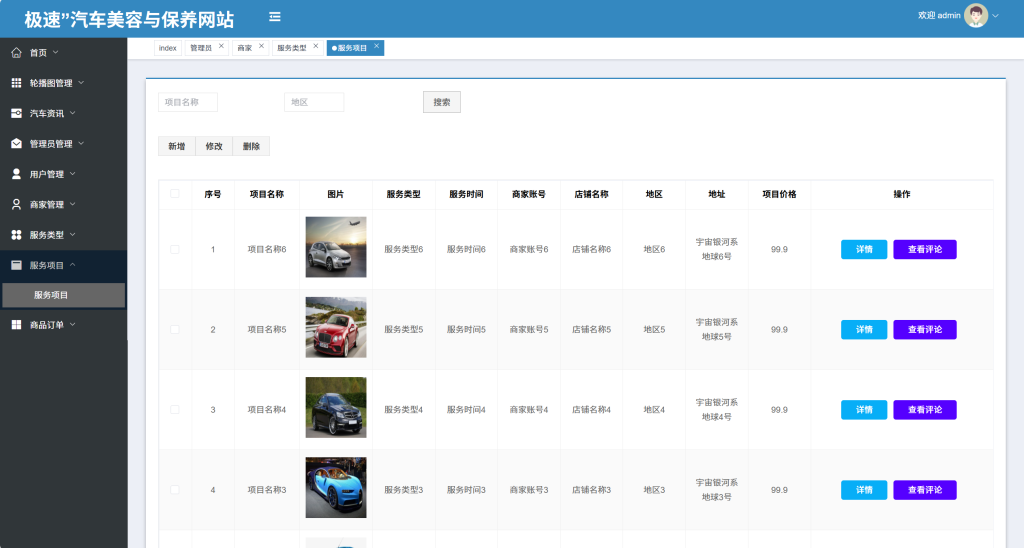Open the silver car image in row 1
This screenshot has height=548, width=1024.
point(336,247)
